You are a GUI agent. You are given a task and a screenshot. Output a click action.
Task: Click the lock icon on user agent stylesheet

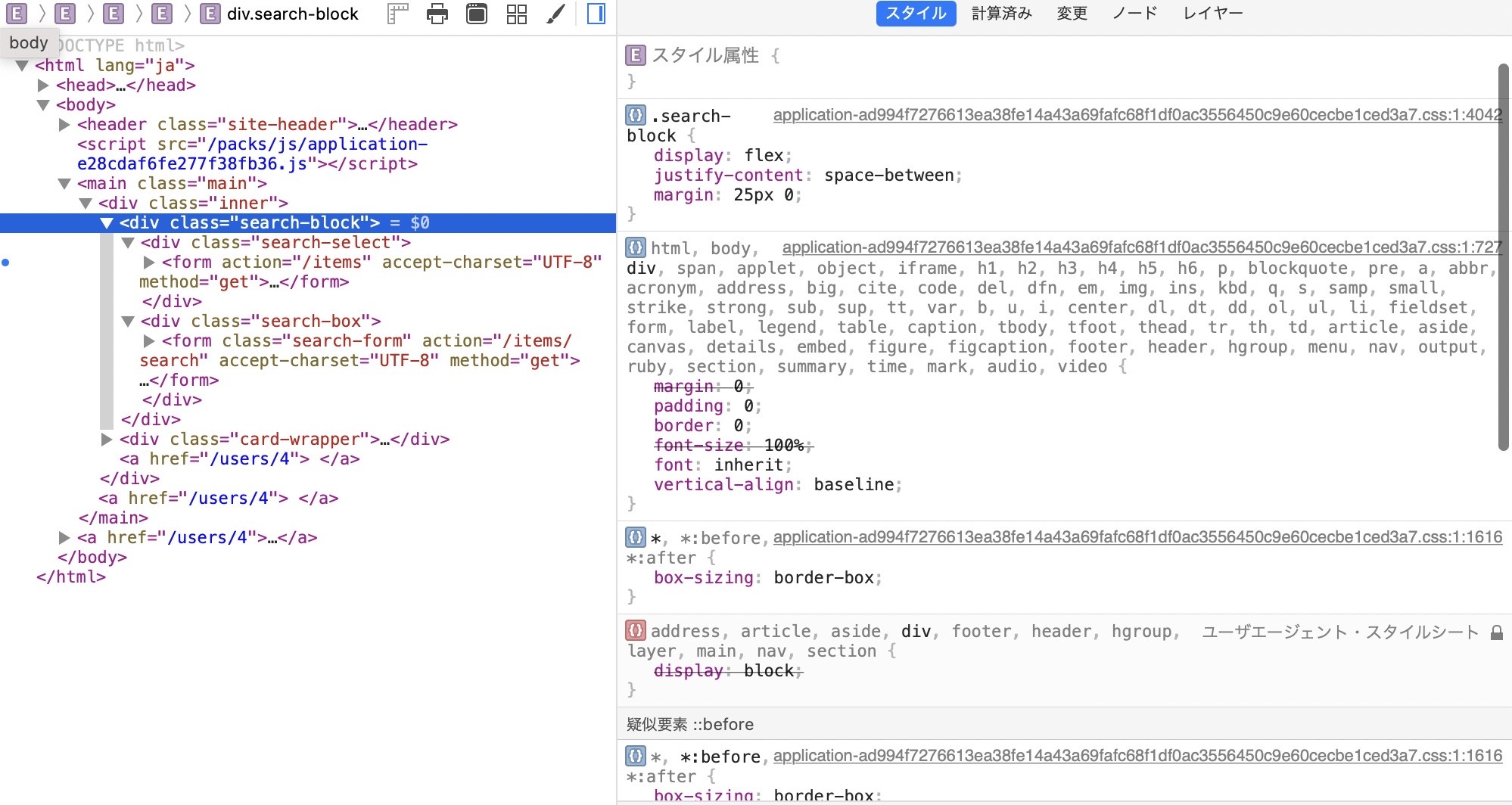pyautogui.click(x=1496, y=632)
